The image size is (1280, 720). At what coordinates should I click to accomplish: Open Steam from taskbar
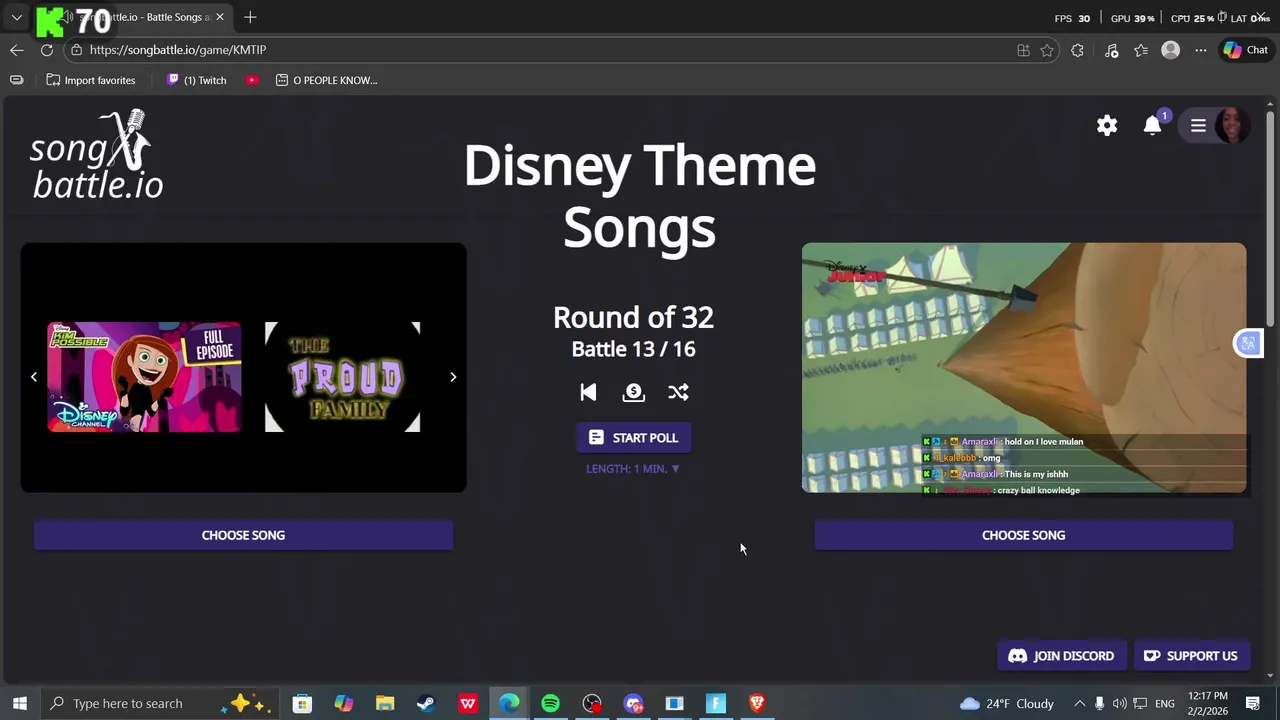point(426,703)
